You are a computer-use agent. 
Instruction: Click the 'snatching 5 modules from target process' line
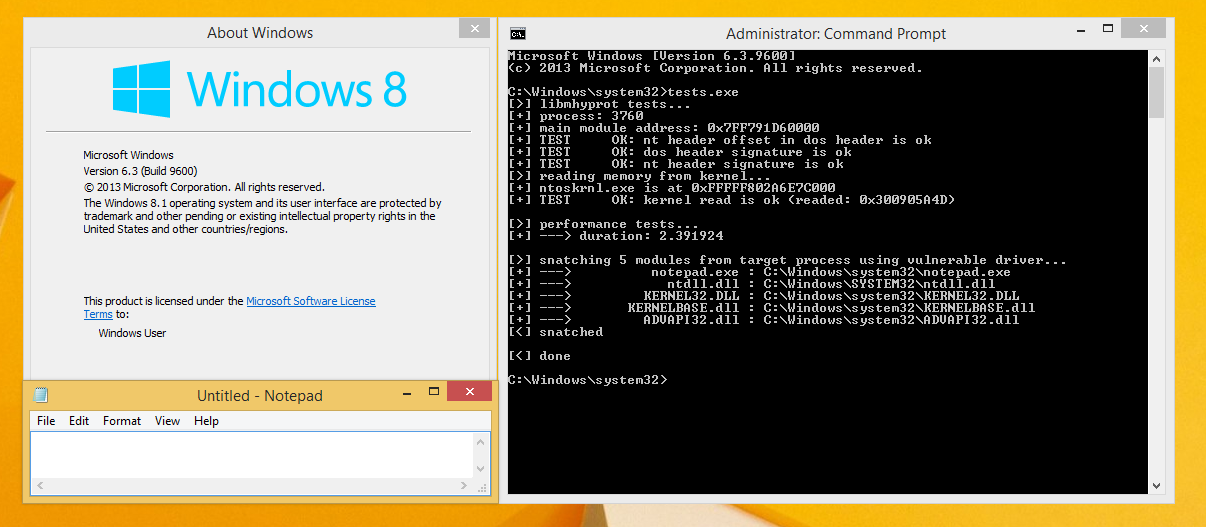click(x=788, y=260)
